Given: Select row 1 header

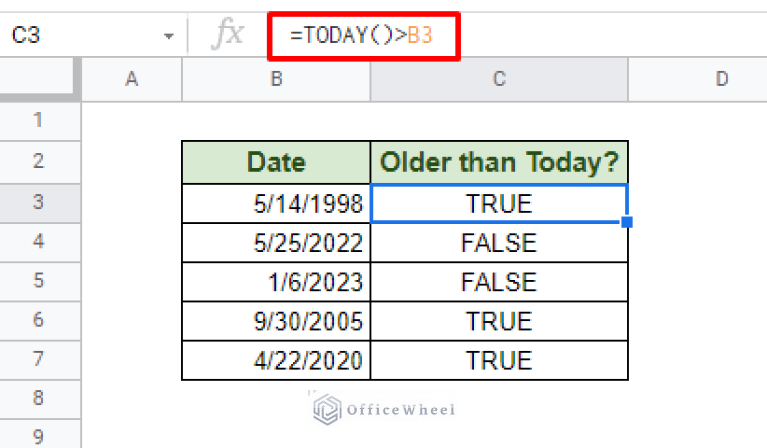Looking at the screenshot, I should 40,121.
